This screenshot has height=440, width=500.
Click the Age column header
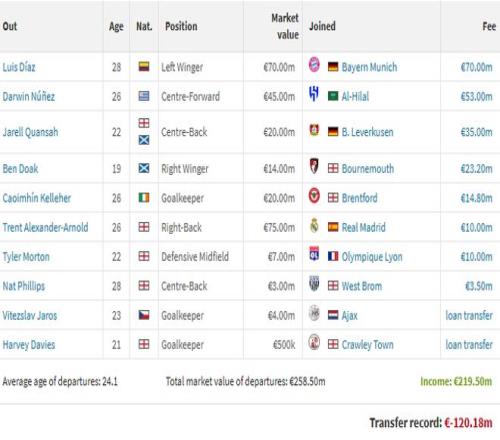pos(116,26)
